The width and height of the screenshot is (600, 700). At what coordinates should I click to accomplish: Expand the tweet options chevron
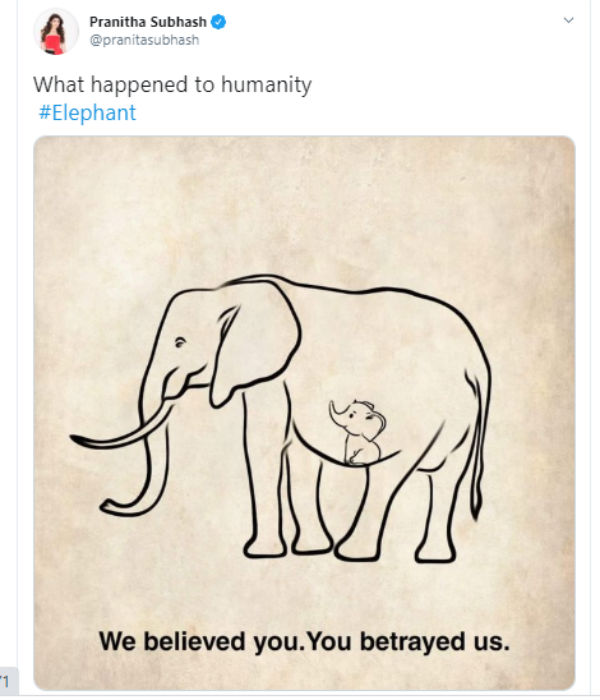pyautogui.click(x=568, y=20)
